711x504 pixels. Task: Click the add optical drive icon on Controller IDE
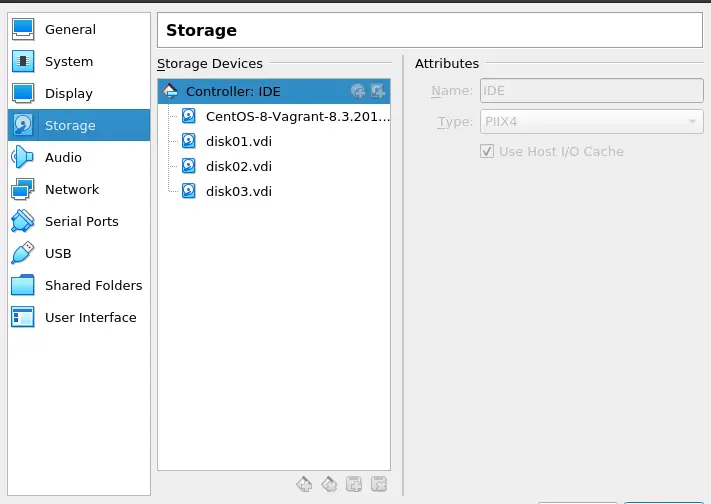coord(358,91)
